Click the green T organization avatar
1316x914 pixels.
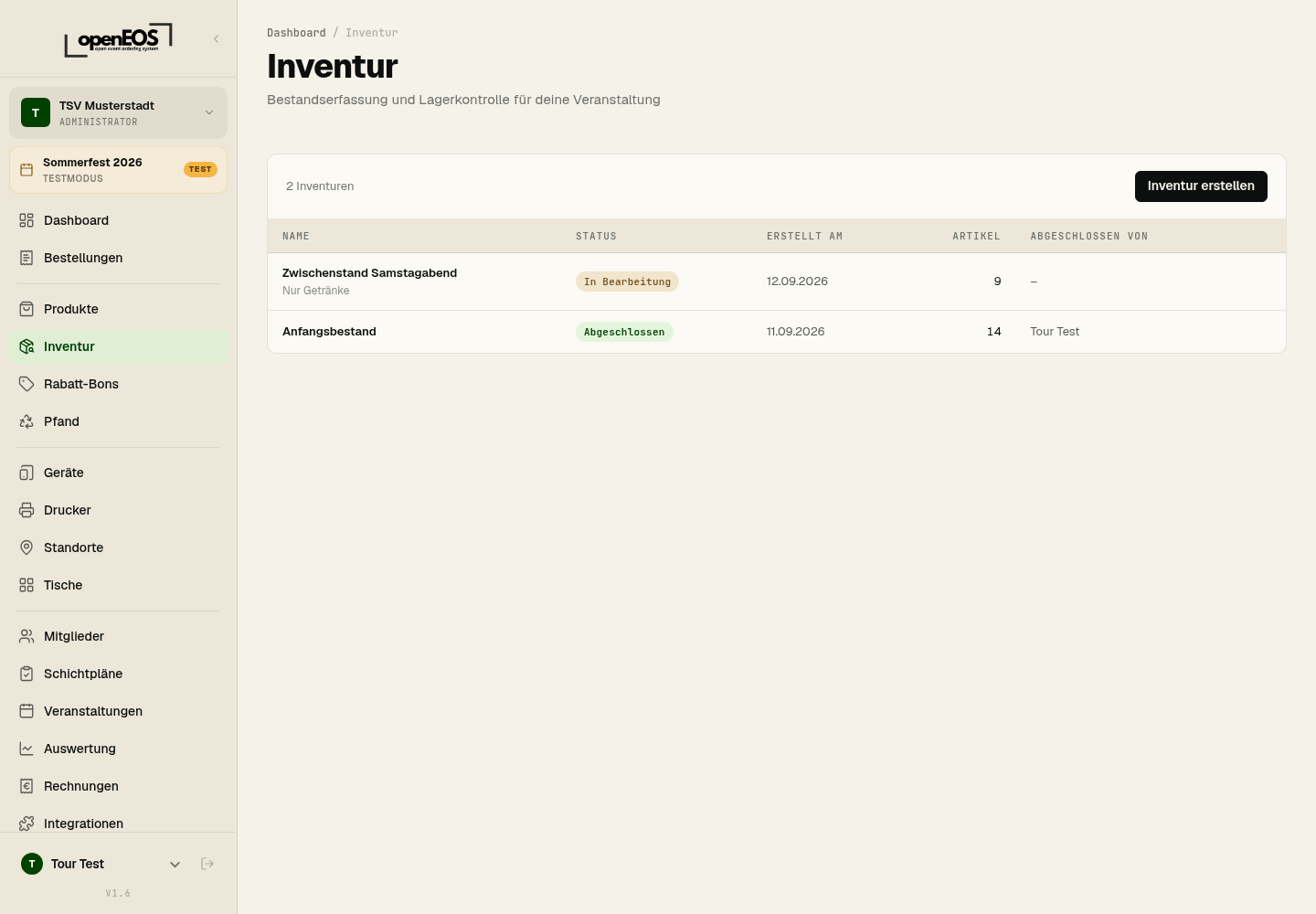(x=36, y=112)
